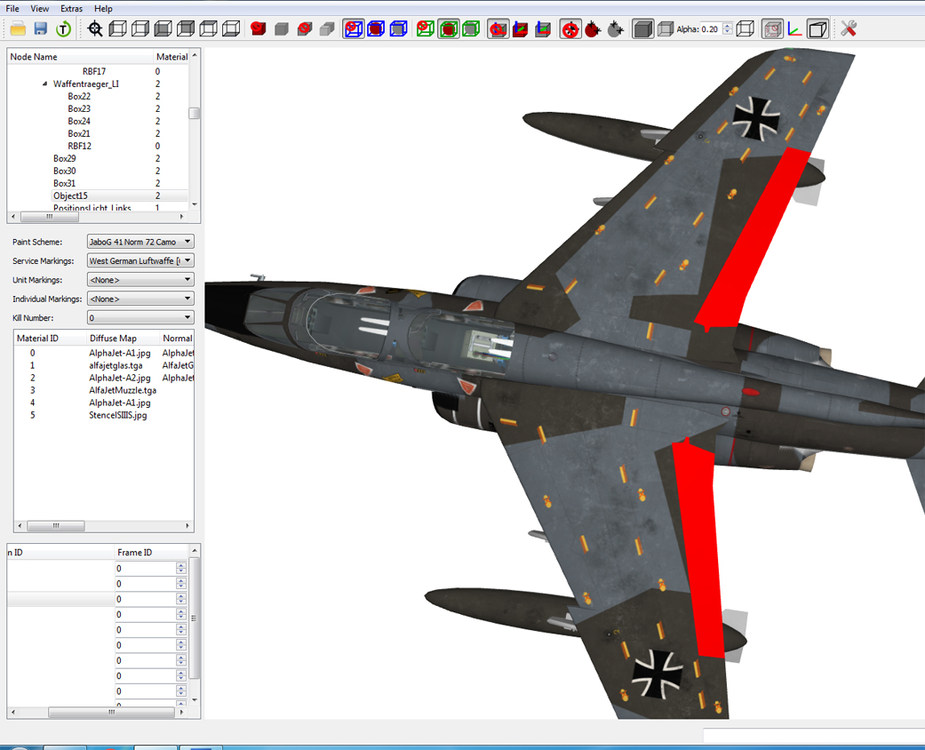Open settings with the wrench and screwdriver icon
This screenshot has width=925, height=750.
point(849,28)
